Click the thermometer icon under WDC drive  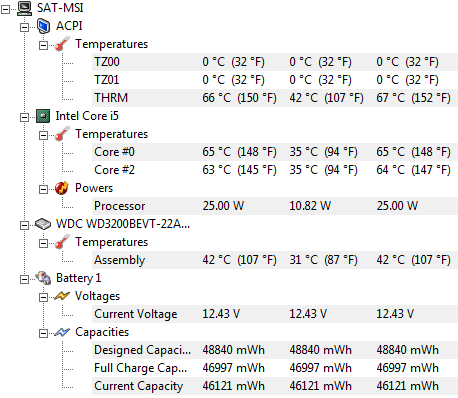click(62, 242)
